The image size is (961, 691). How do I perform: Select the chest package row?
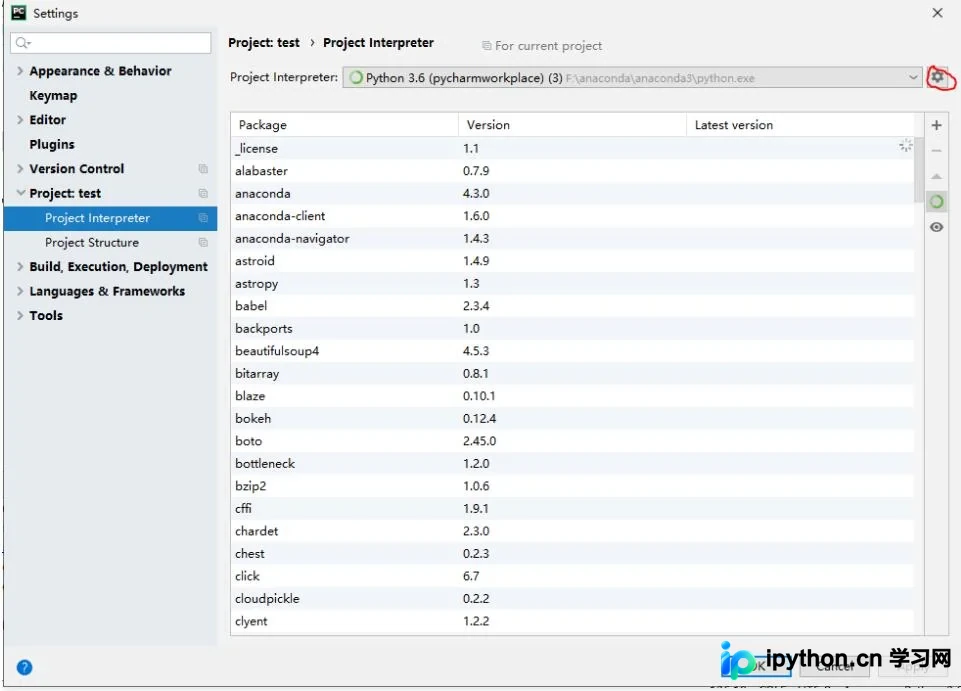pyautogui.click(x=572, y=553)
